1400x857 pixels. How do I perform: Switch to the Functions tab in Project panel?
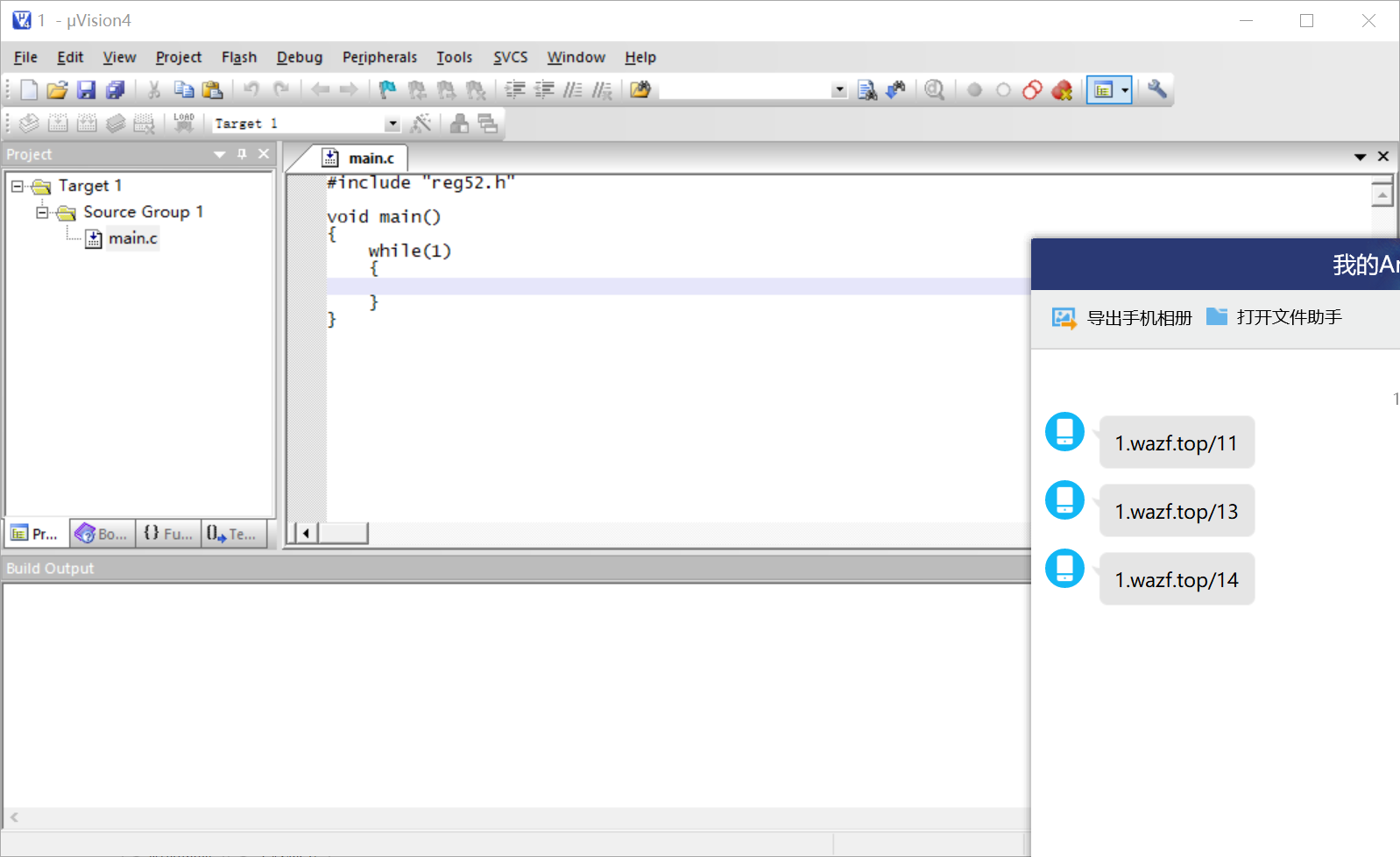coord(168,534)
